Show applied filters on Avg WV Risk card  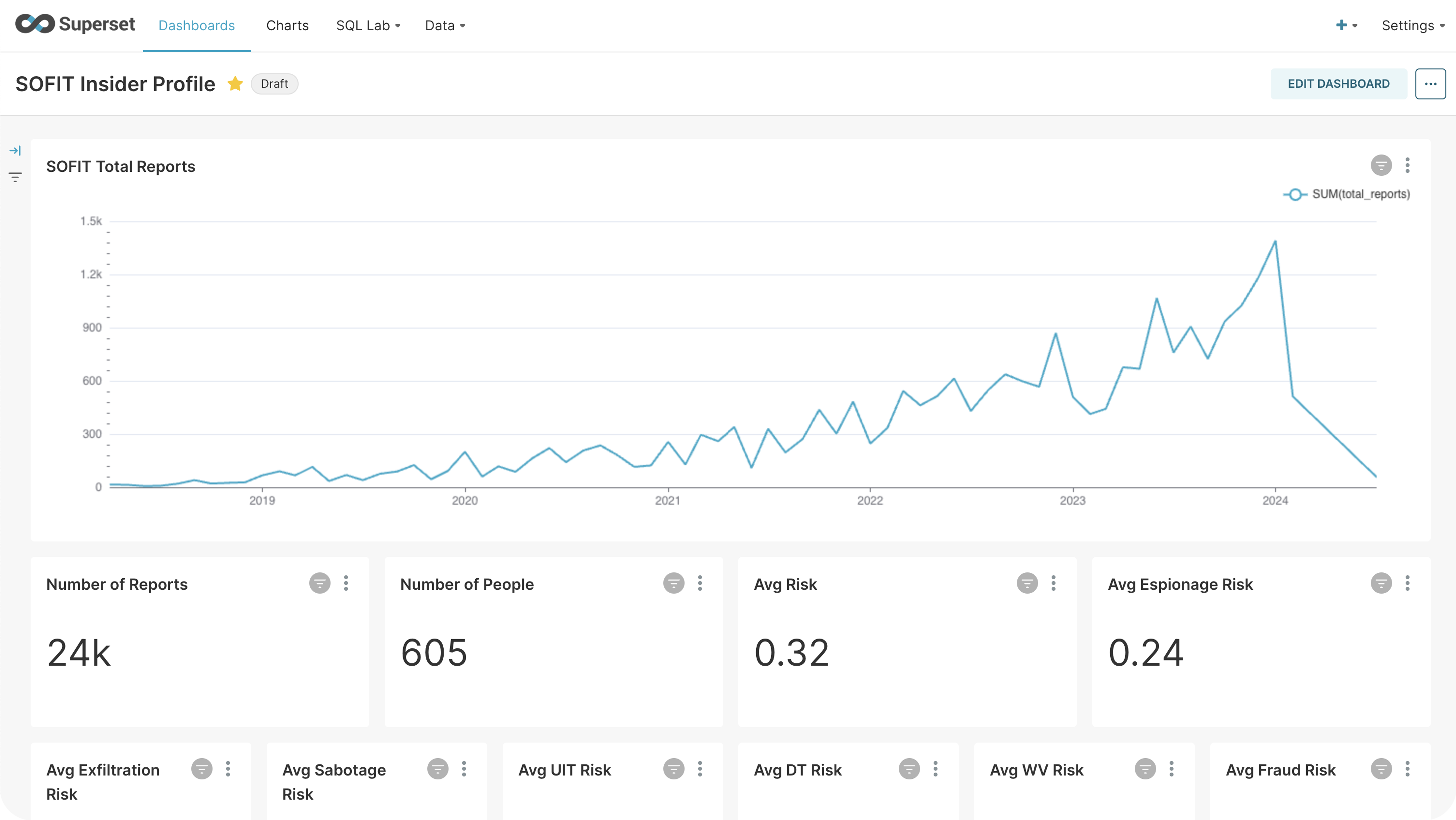[1145, 769]
